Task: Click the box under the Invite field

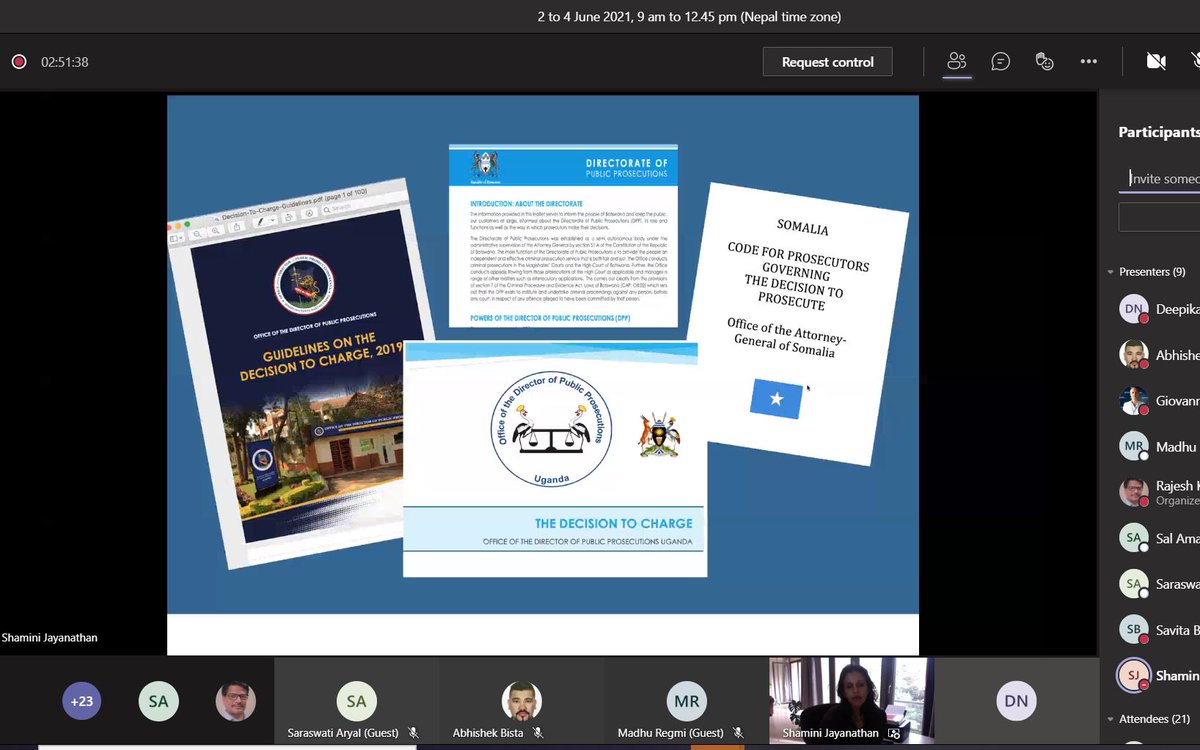Action: [x=1160, y=217]
